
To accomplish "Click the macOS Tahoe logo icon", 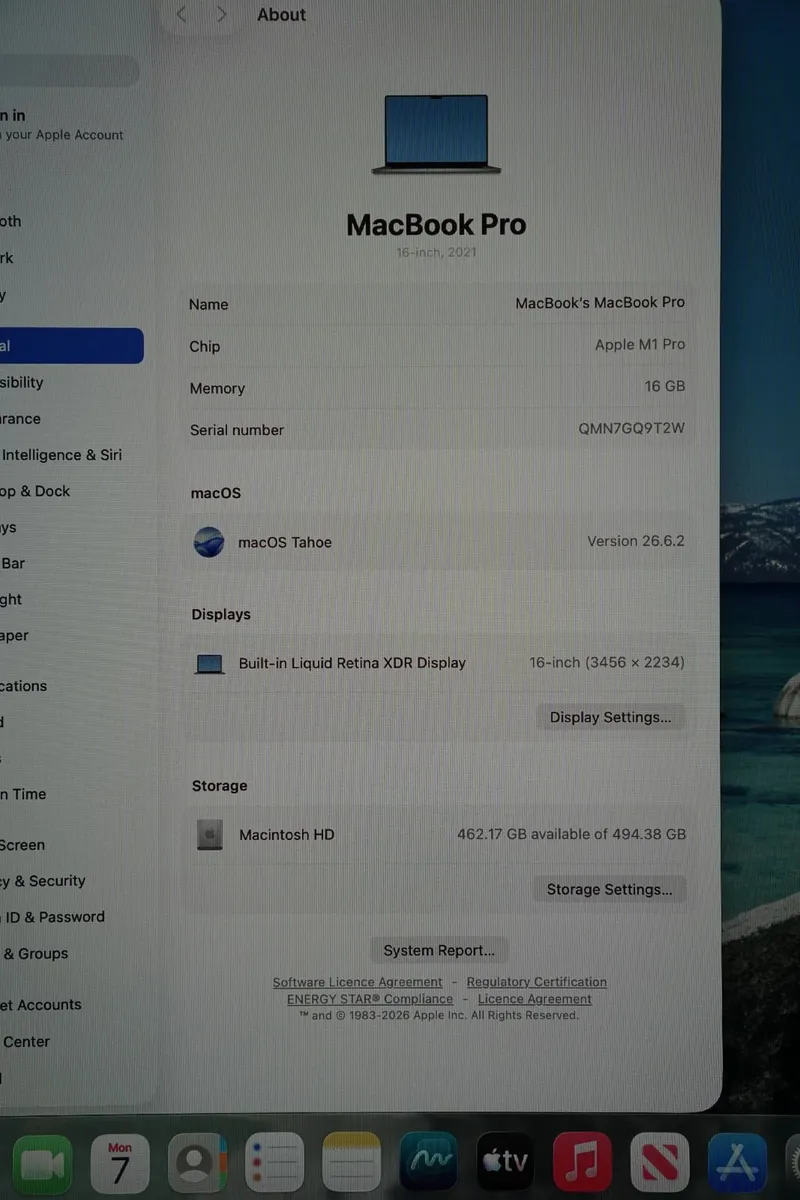I will click(209, 542).
